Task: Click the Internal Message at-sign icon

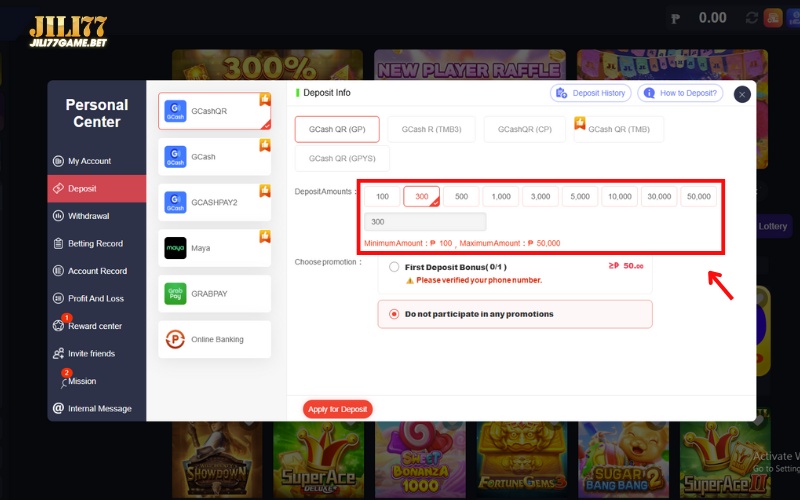Action: [x=58, y=408]
